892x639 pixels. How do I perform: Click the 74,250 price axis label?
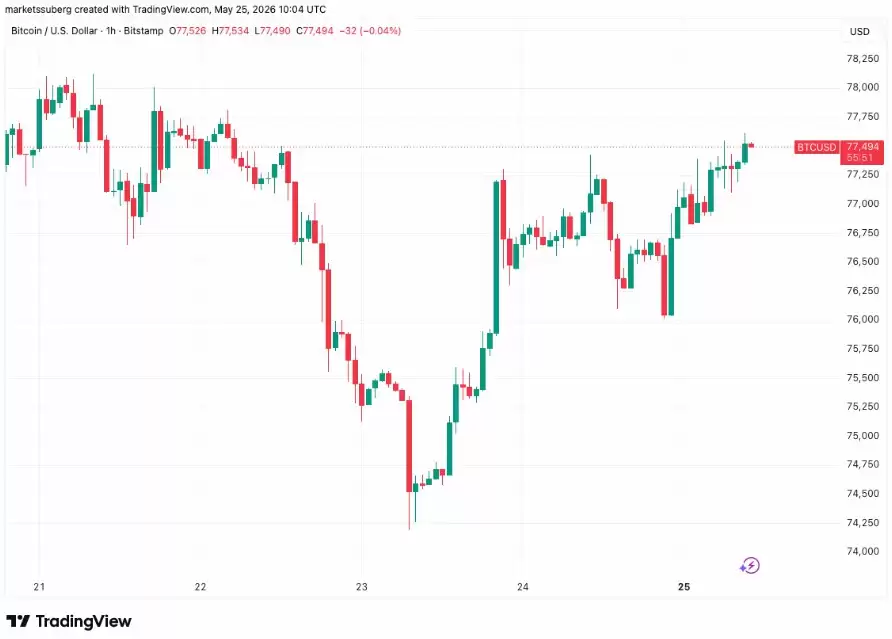point(862,522)
